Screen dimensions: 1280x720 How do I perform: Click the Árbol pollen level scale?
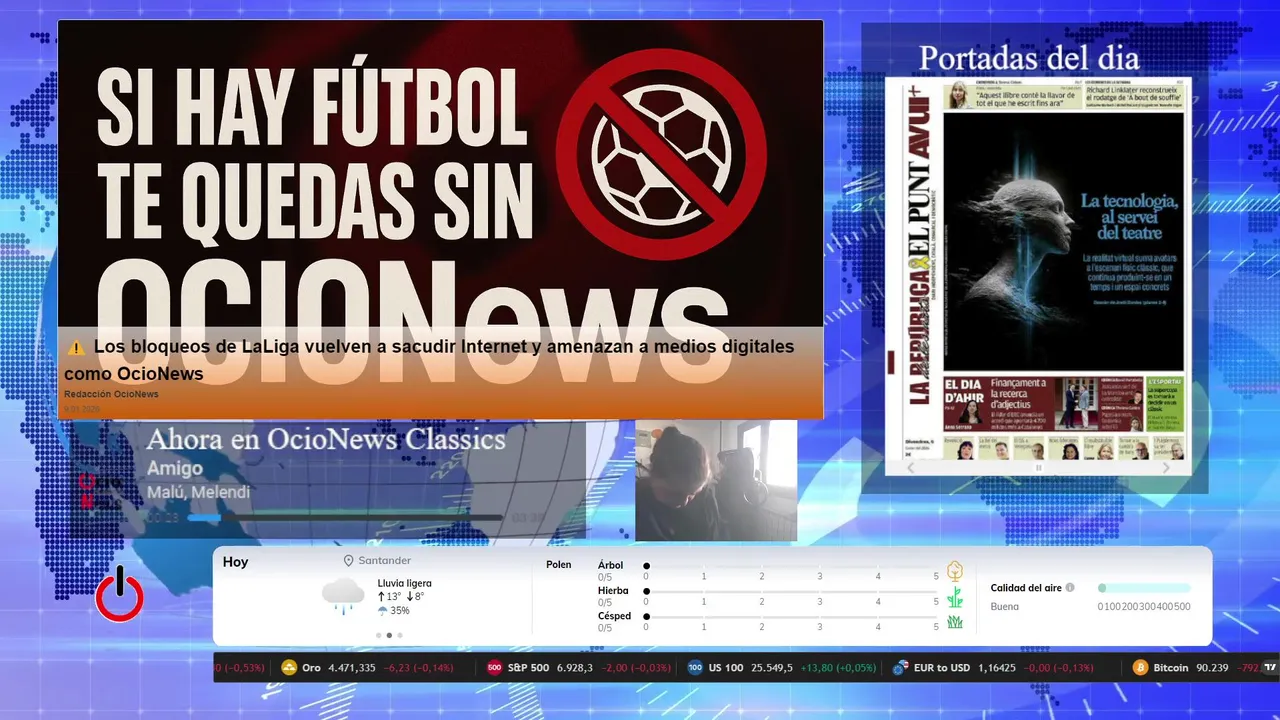click(792, 566)
